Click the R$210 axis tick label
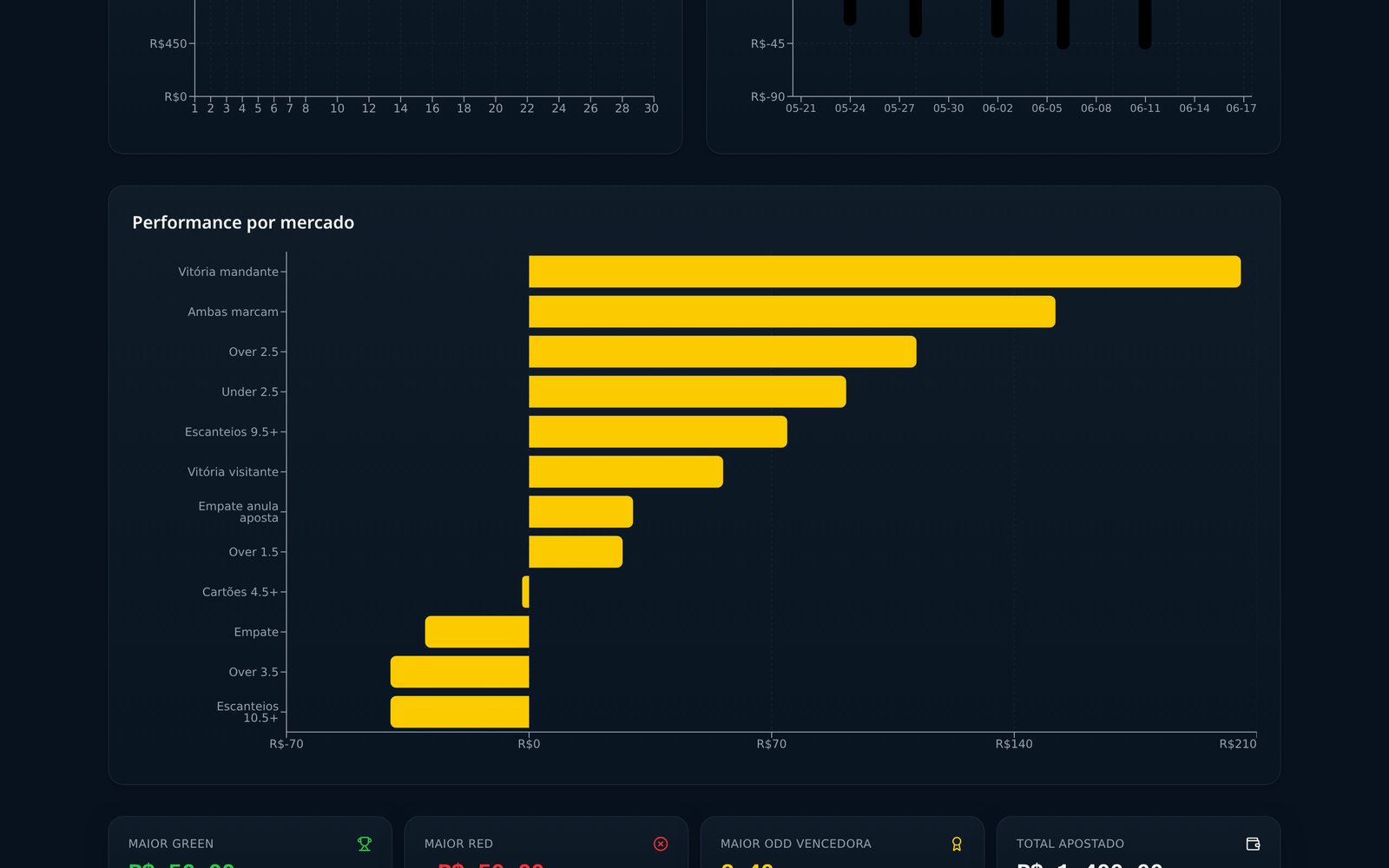This screenshot has width=1389, height=868. point(1238,744)
